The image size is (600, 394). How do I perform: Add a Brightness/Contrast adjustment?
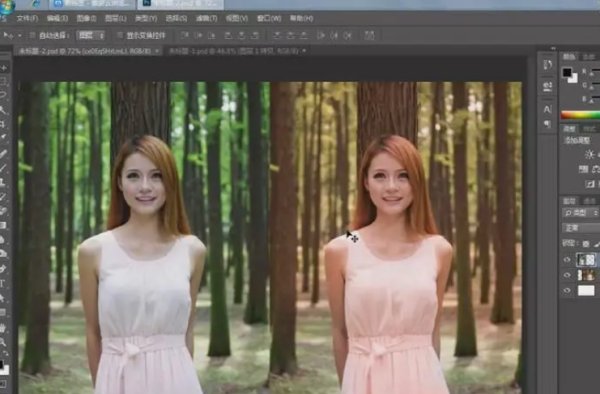[589, 154]
